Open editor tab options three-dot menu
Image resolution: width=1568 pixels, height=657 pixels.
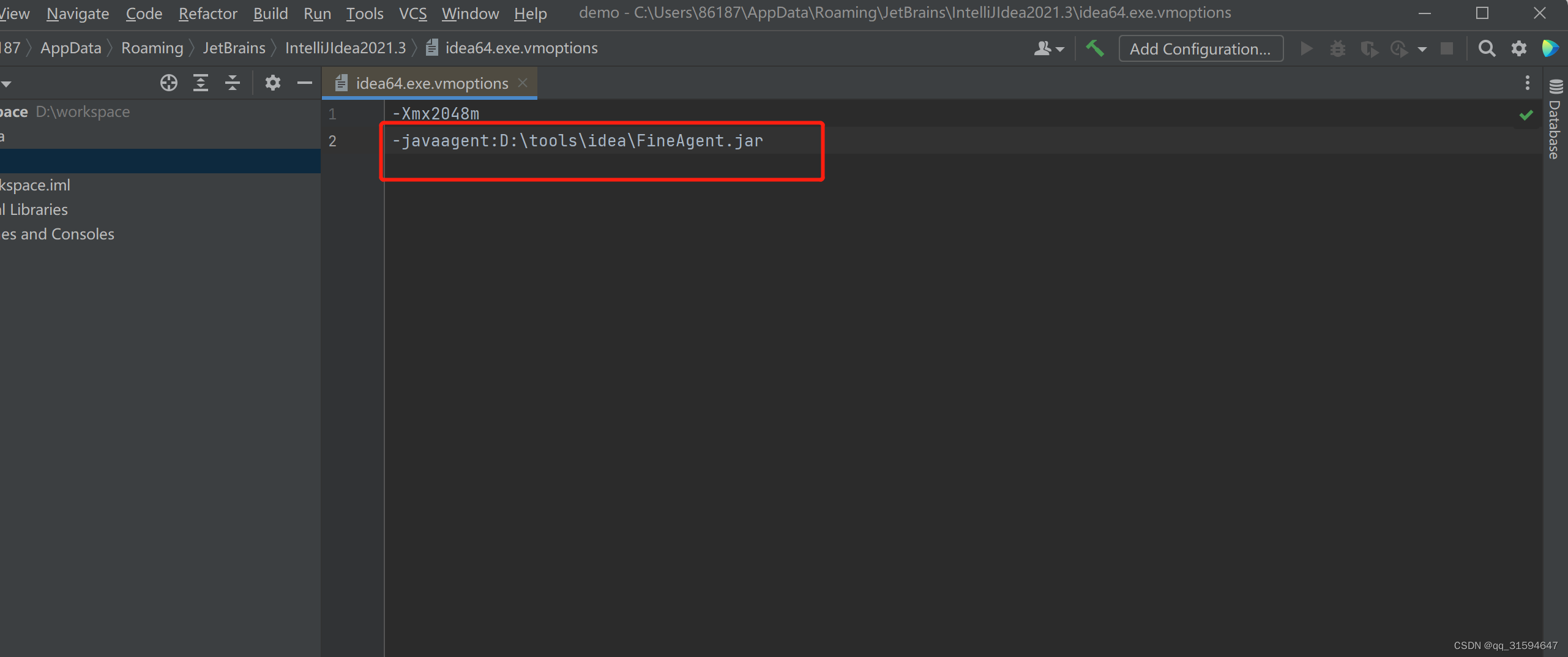pyautogui.click(x=1528, y=83)
